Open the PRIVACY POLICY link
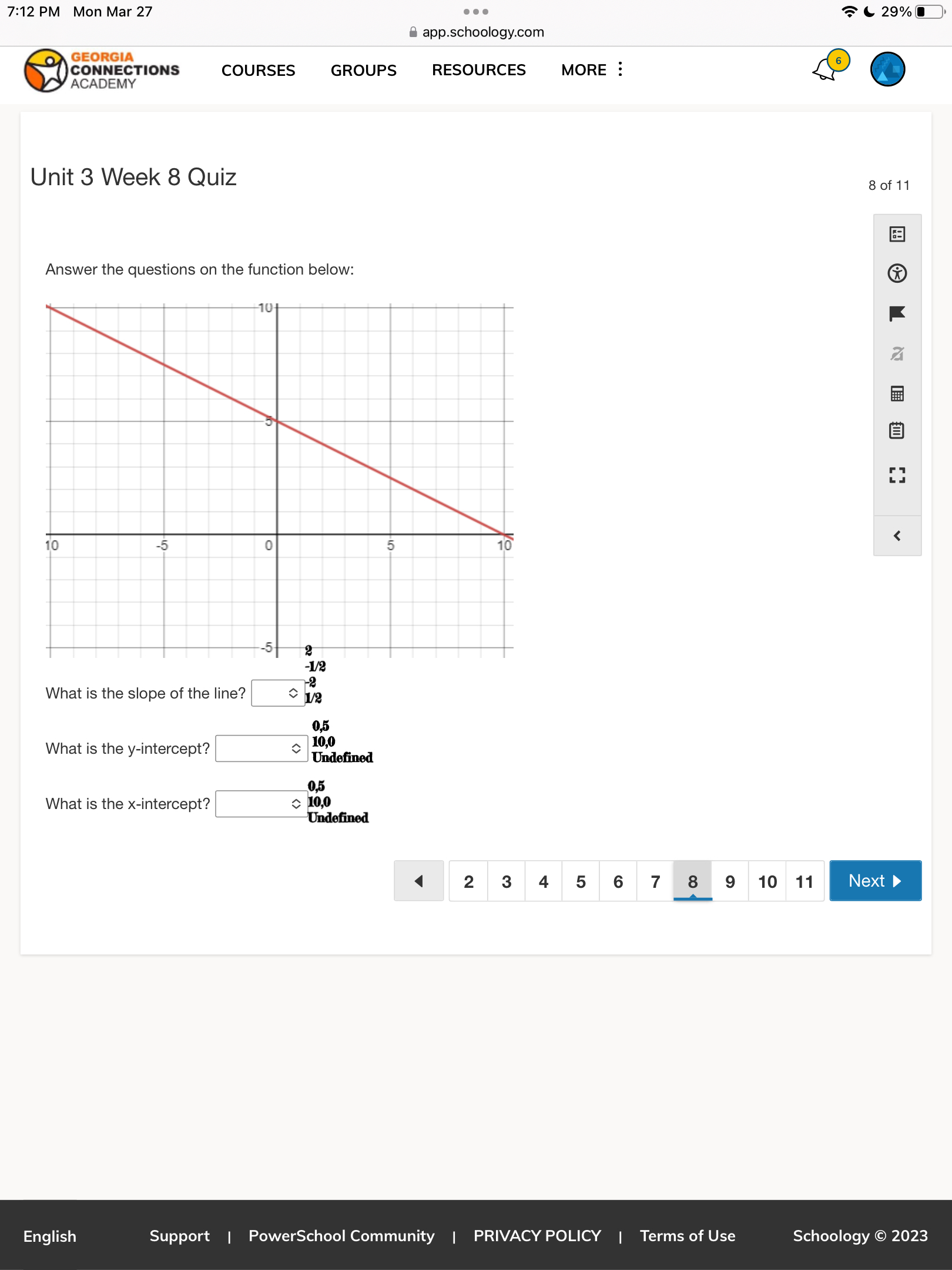 click(x=537, y=1236)
